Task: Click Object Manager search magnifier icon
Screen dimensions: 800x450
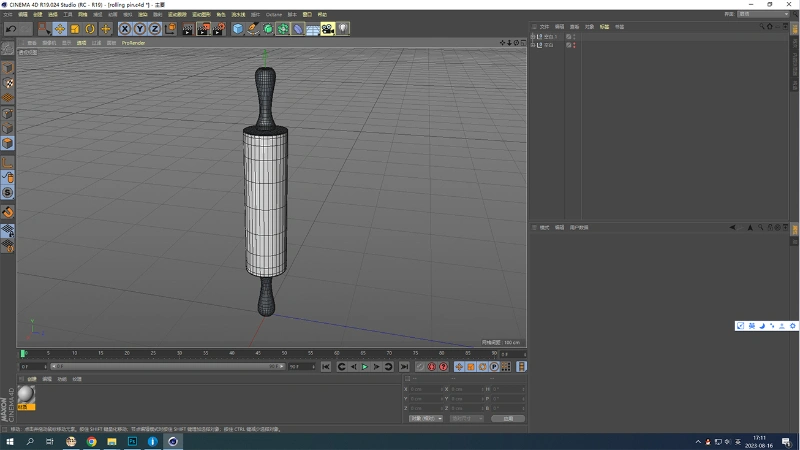Action: 762,27
